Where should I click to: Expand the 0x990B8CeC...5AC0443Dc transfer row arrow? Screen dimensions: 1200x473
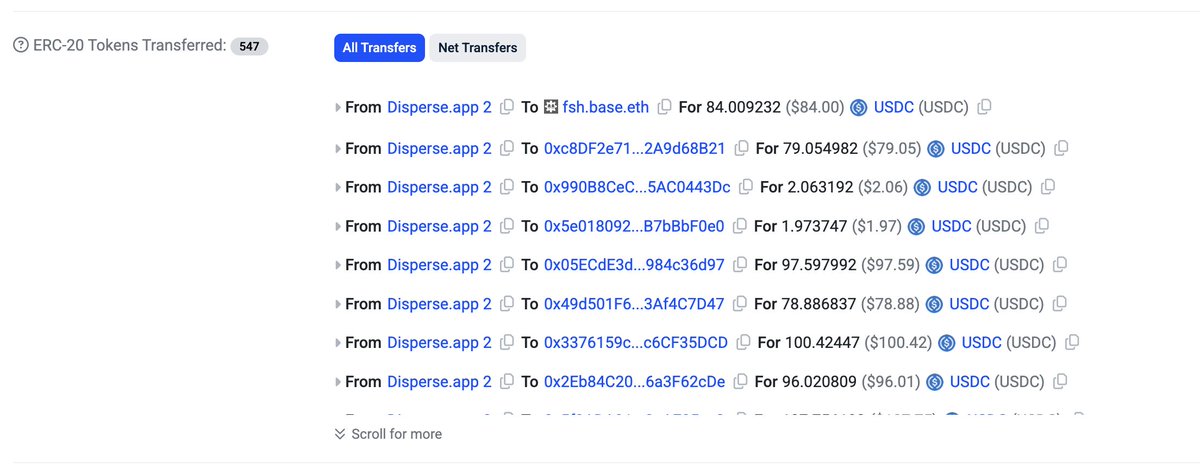click(338, 188)
